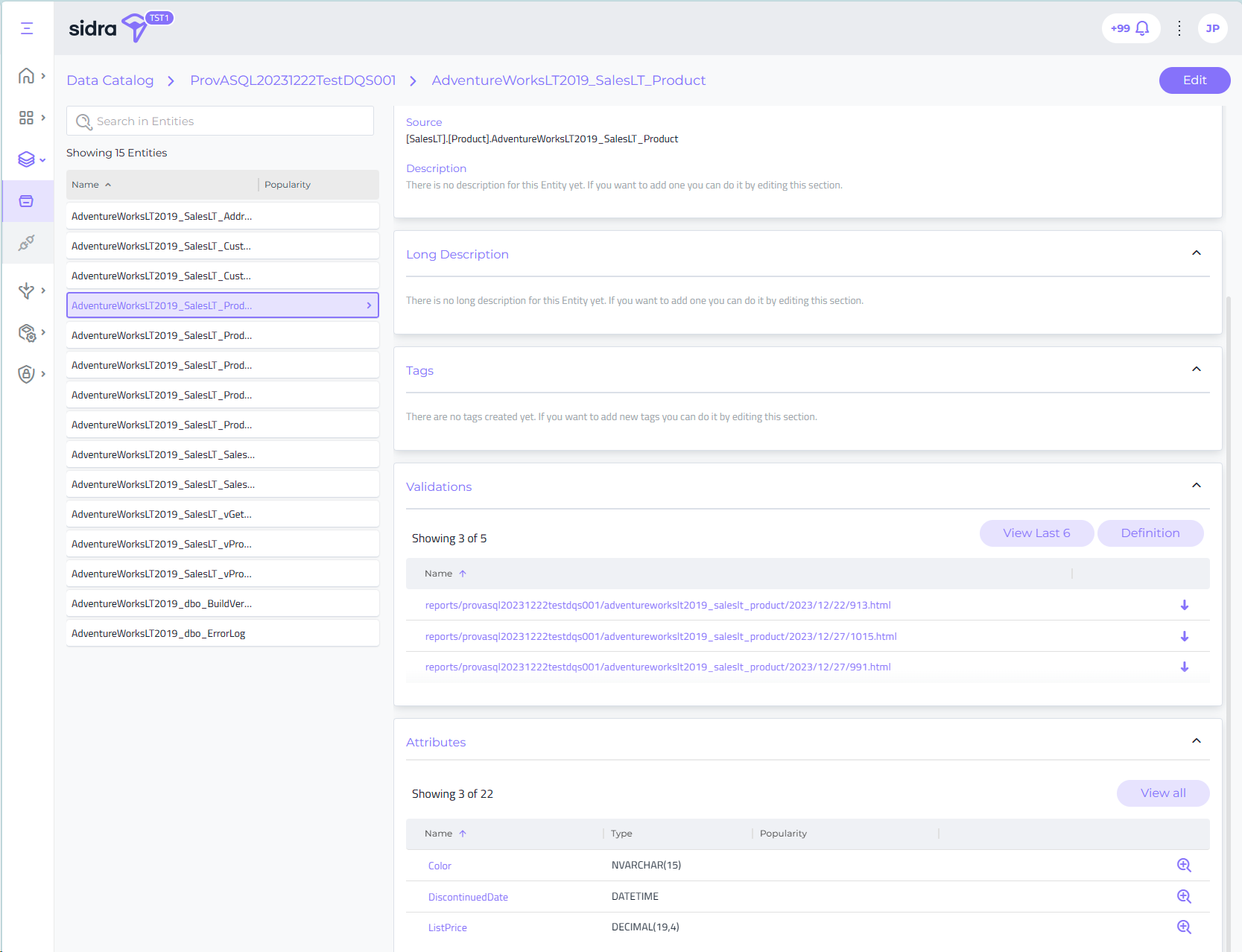Click the magnifier icon for ListPrice attribute
Screen dimensions: 1242x952
[1183, 927]
